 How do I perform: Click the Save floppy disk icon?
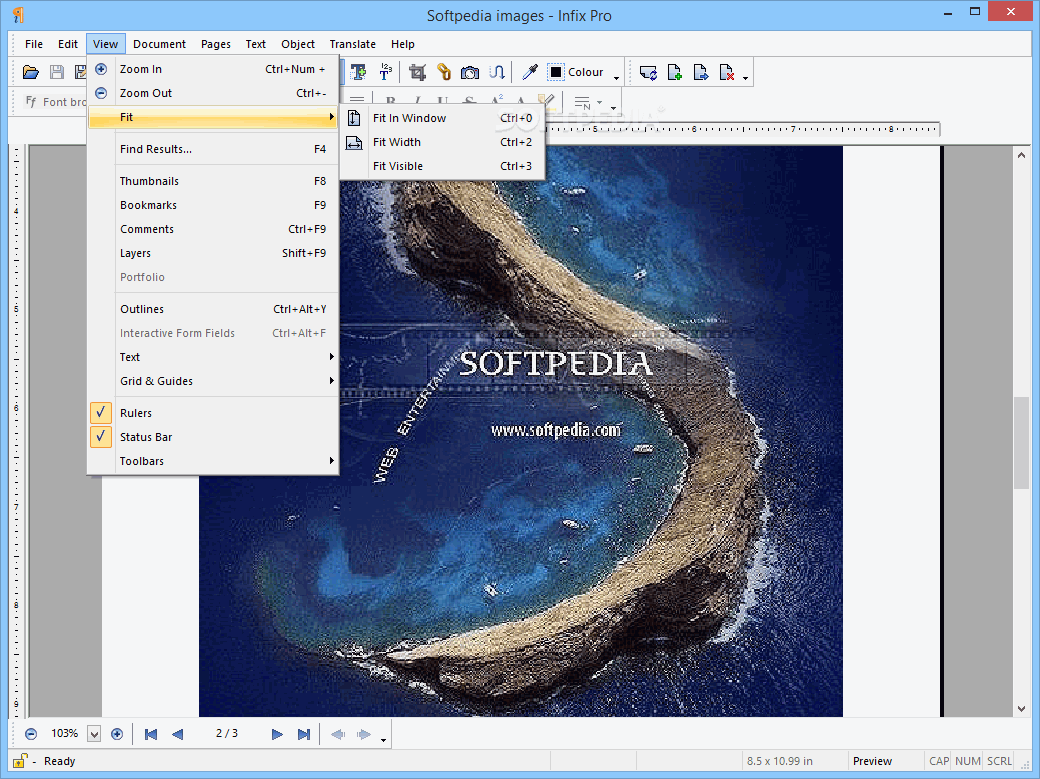click(57, 72)
